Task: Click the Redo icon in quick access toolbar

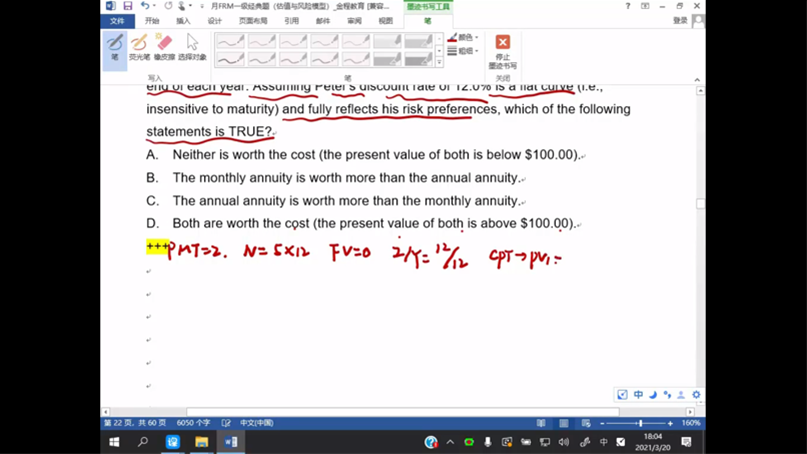Action: (x=168, y=6)
